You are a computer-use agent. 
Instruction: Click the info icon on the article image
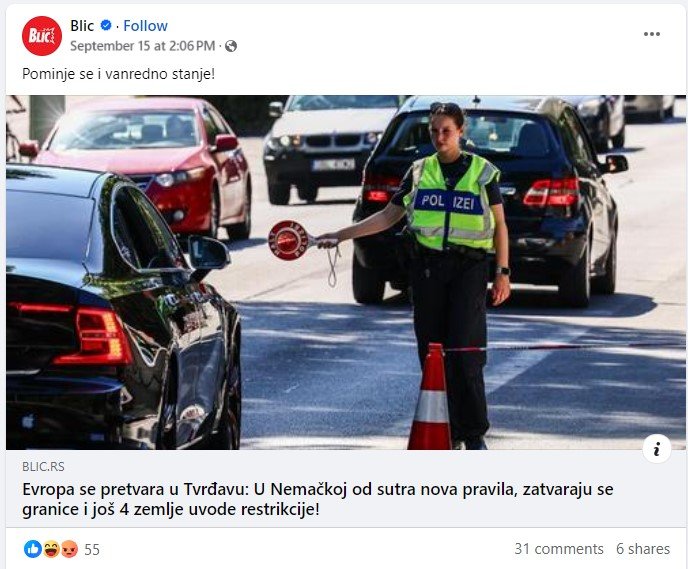coord(656,449)
